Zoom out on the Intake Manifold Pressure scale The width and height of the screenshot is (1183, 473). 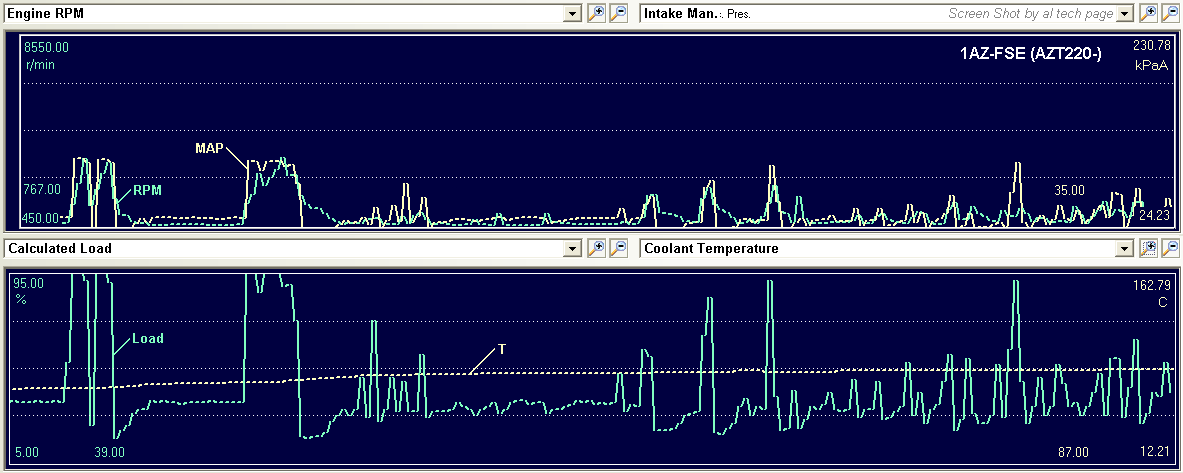click(1171, 13)
